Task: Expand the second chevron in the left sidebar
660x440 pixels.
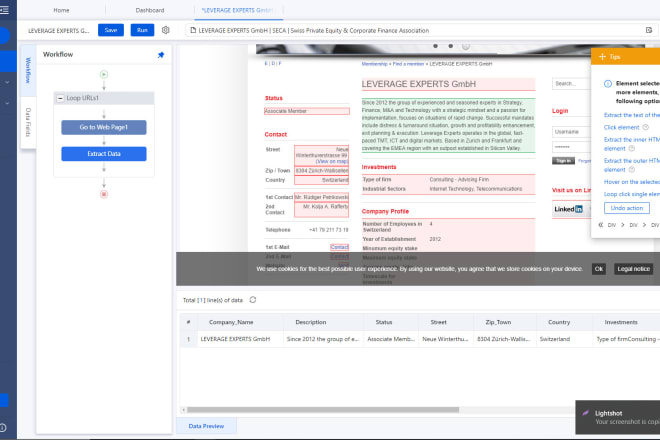Action: (7, 103)
